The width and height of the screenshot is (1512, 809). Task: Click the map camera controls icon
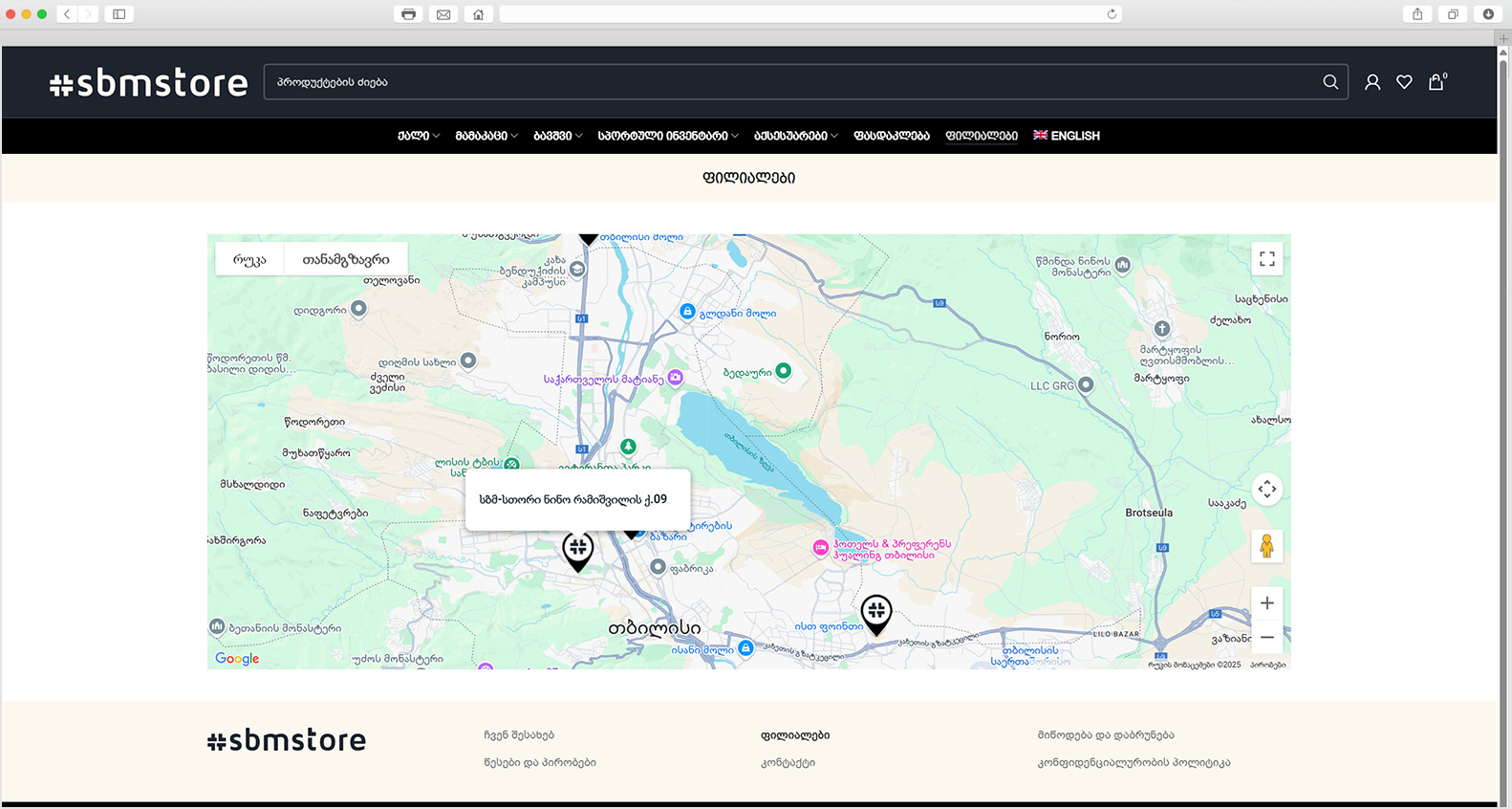tap(1267, 489)
